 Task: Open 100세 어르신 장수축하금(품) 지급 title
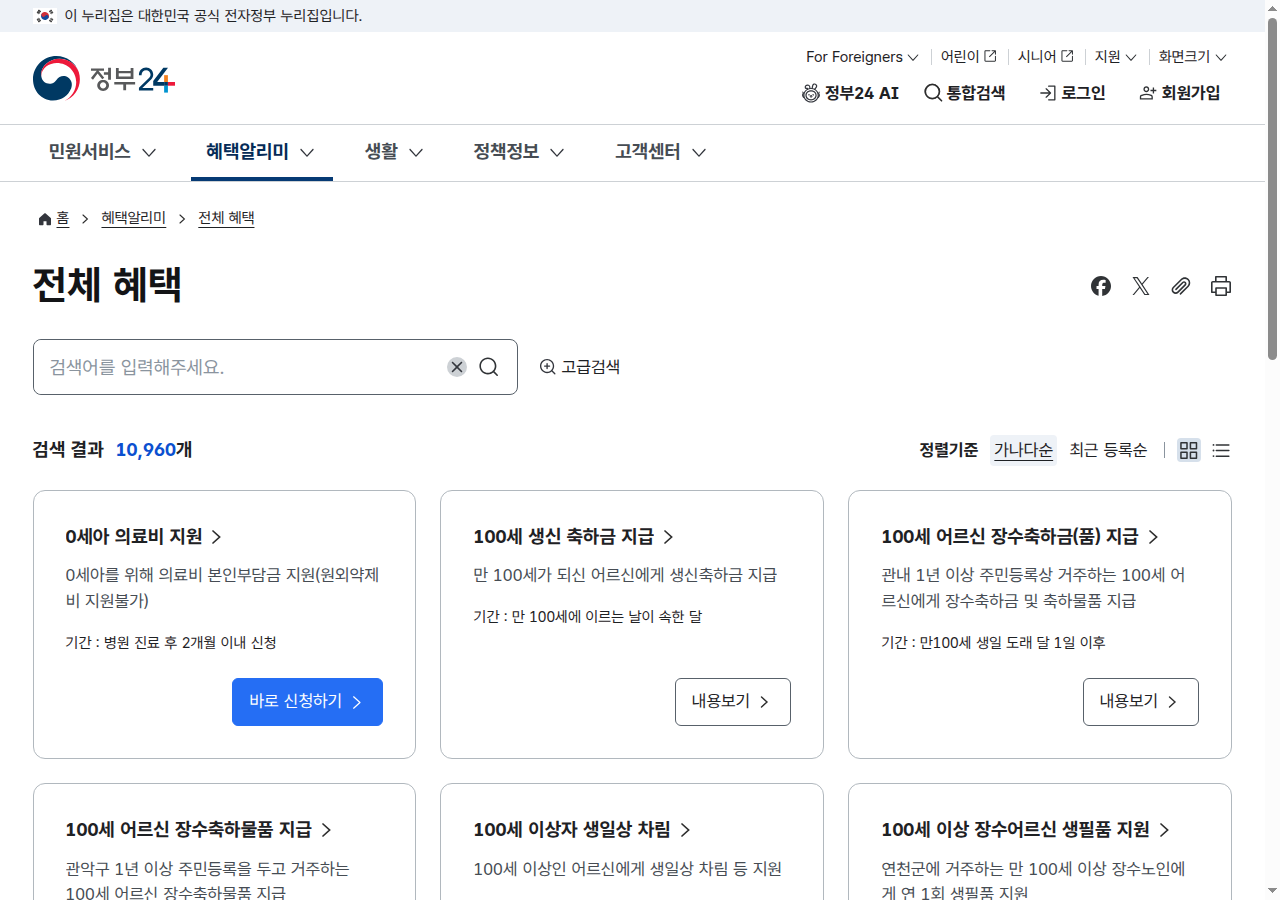(1020, 537)
